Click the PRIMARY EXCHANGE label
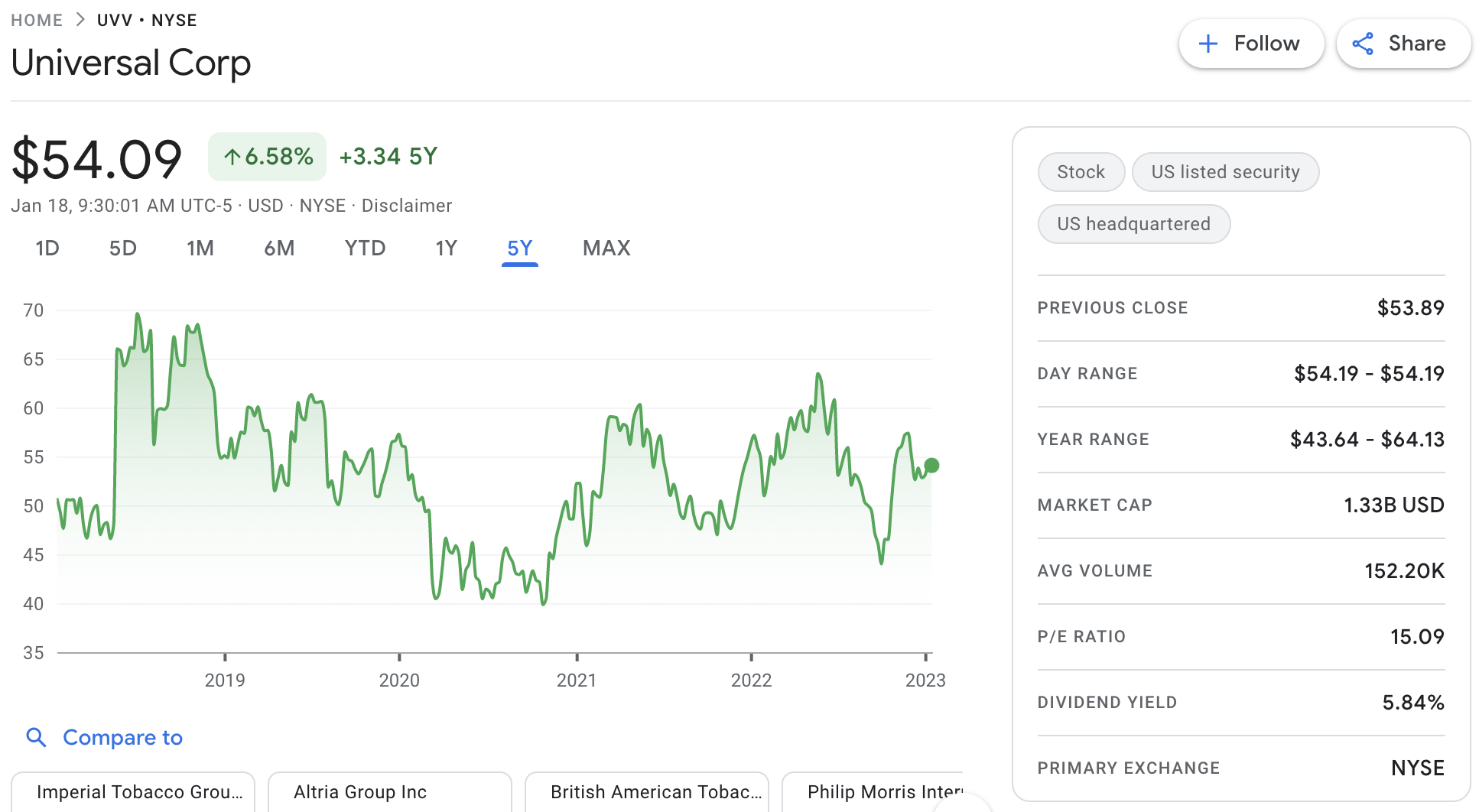 click(1129, 768)
